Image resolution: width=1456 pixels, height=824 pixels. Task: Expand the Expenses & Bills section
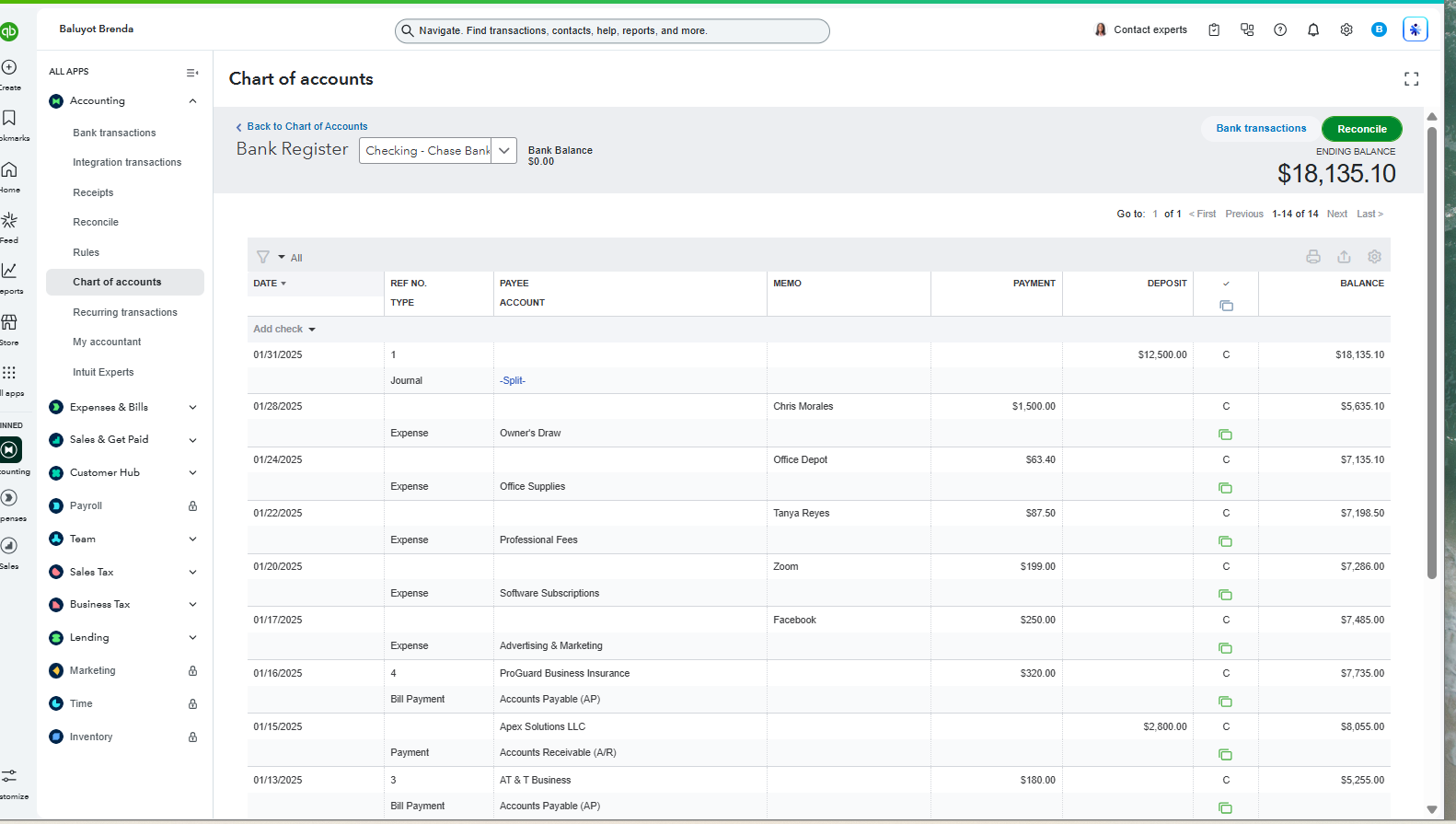192,407
